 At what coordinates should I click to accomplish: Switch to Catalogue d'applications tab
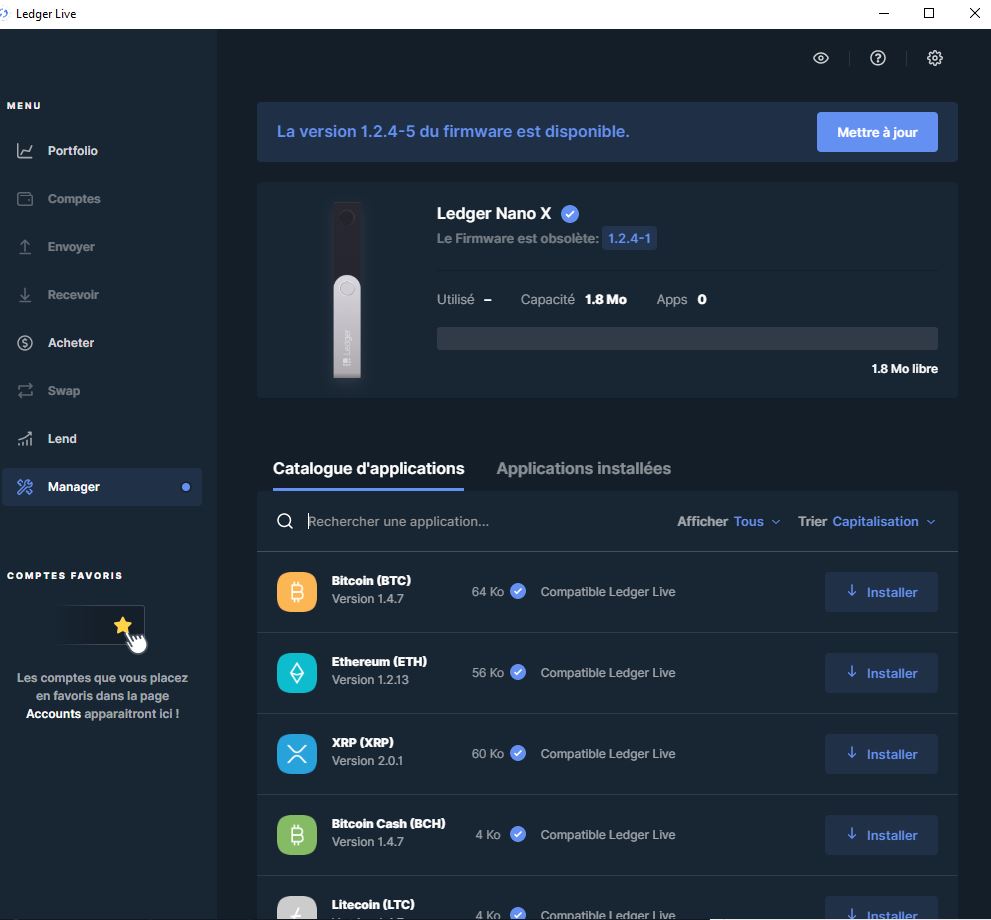tap(368, 468)
